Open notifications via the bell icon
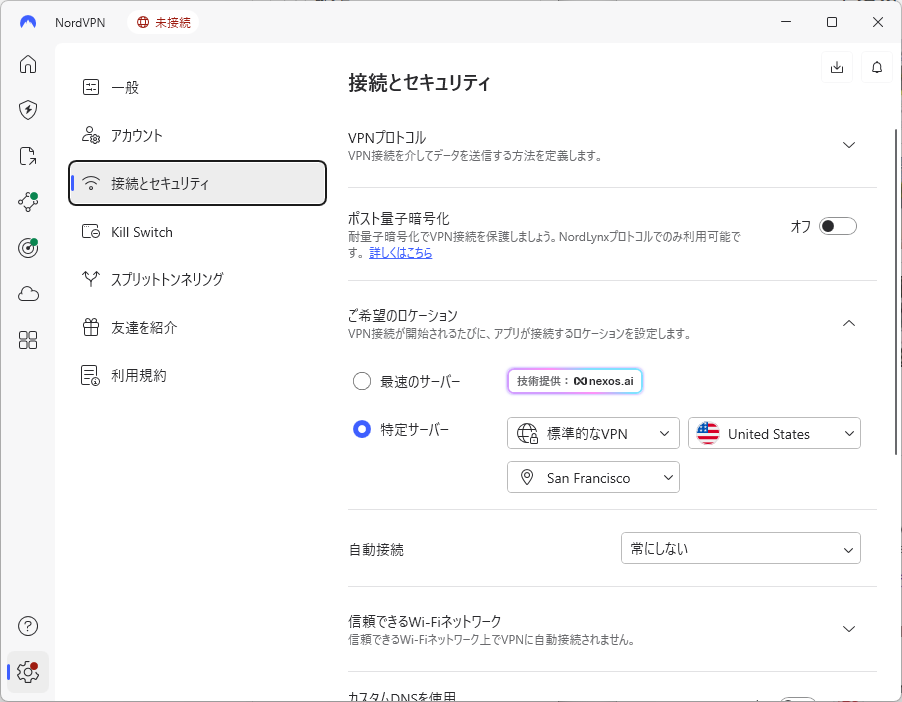The height and width of the screenshot is (702, 902). 876,67
